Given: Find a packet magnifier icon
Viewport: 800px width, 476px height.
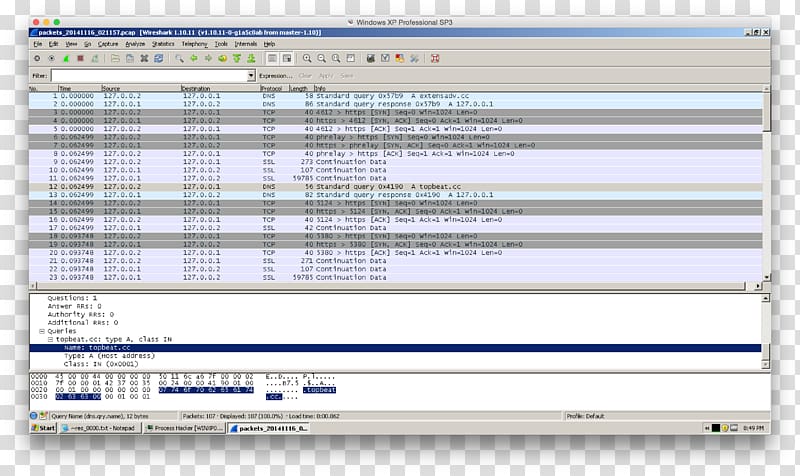Looking at the screenshot, I should [179, 59].
